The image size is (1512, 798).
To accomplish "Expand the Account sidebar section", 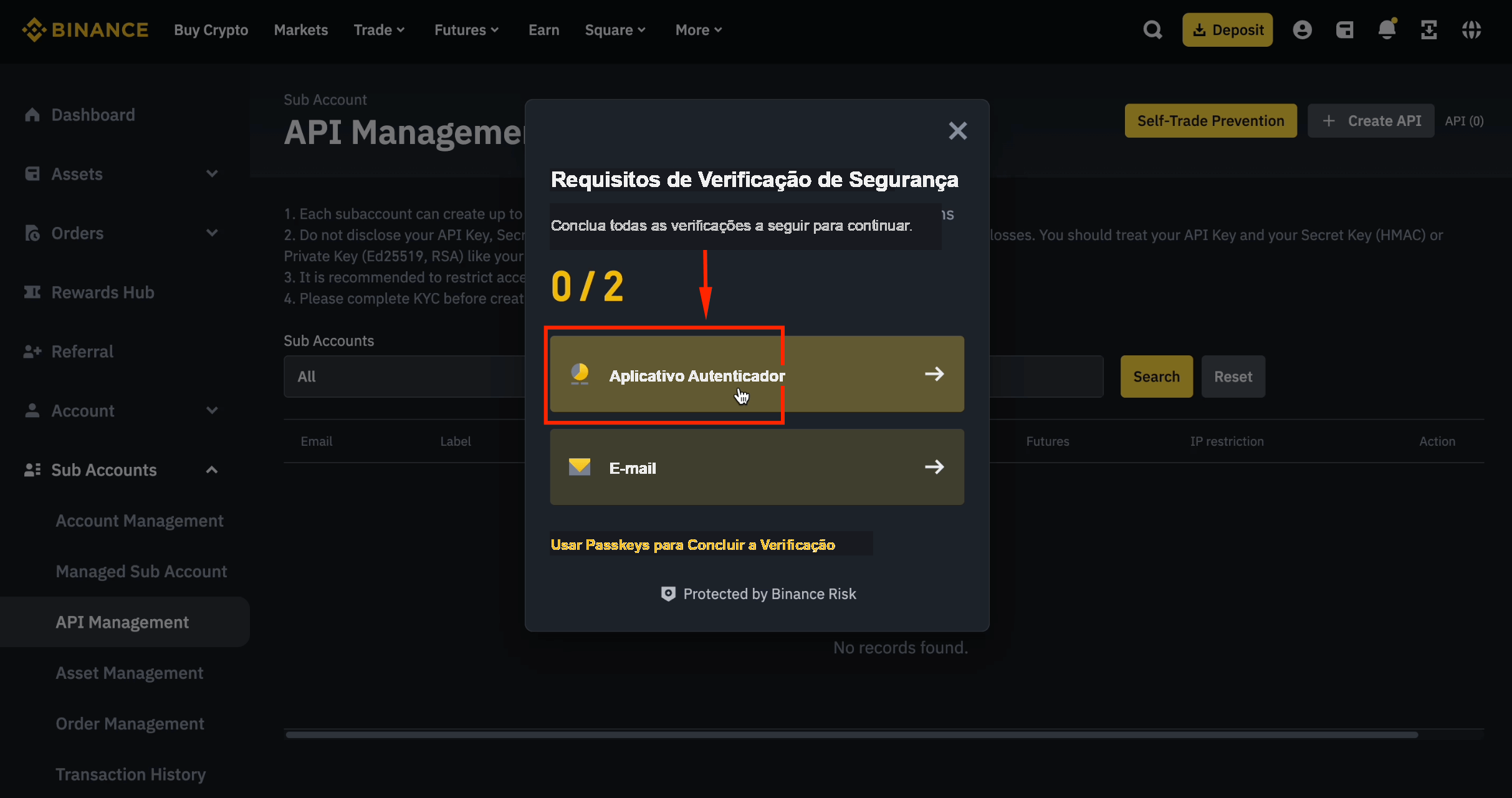I will tap(212, 411).
